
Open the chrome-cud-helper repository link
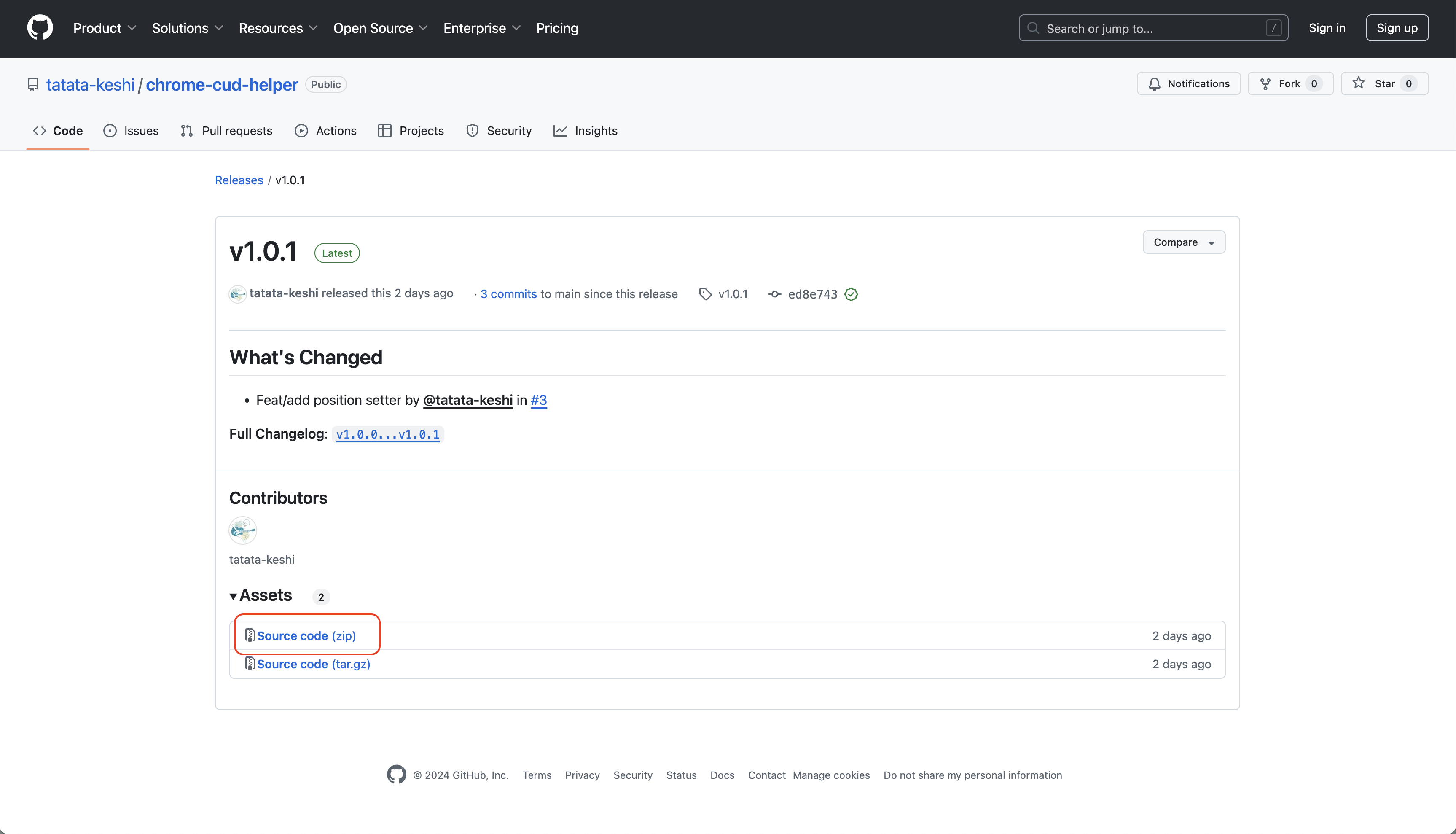point(222,84)
